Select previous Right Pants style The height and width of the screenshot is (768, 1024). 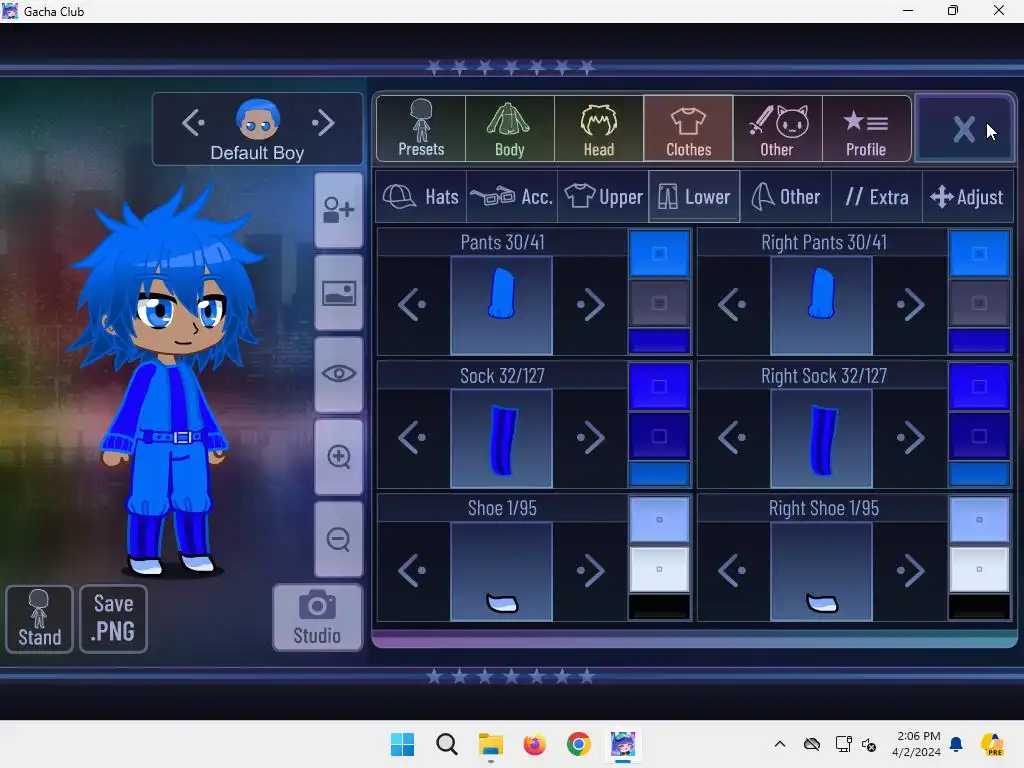pos(732,304)
